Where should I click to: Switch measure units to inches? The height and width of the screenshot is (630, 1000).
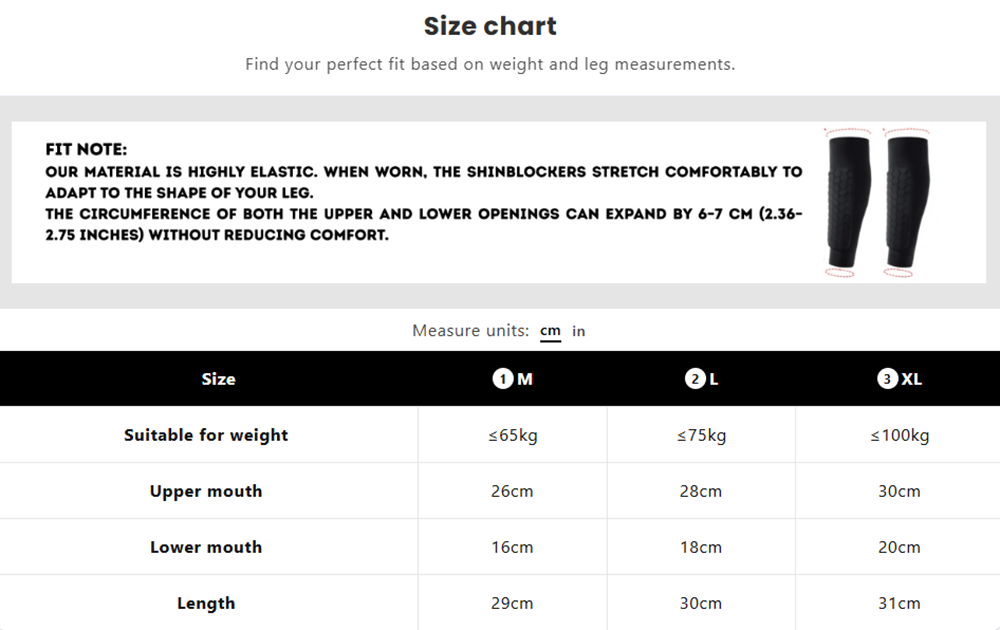point(578,331)
